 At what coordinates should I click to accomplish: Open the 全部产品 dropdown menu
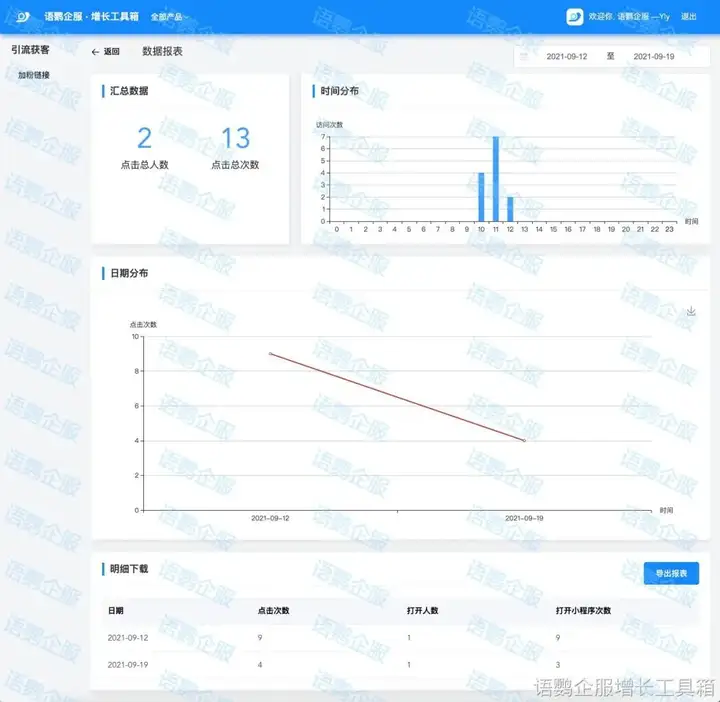coord(168,17)
